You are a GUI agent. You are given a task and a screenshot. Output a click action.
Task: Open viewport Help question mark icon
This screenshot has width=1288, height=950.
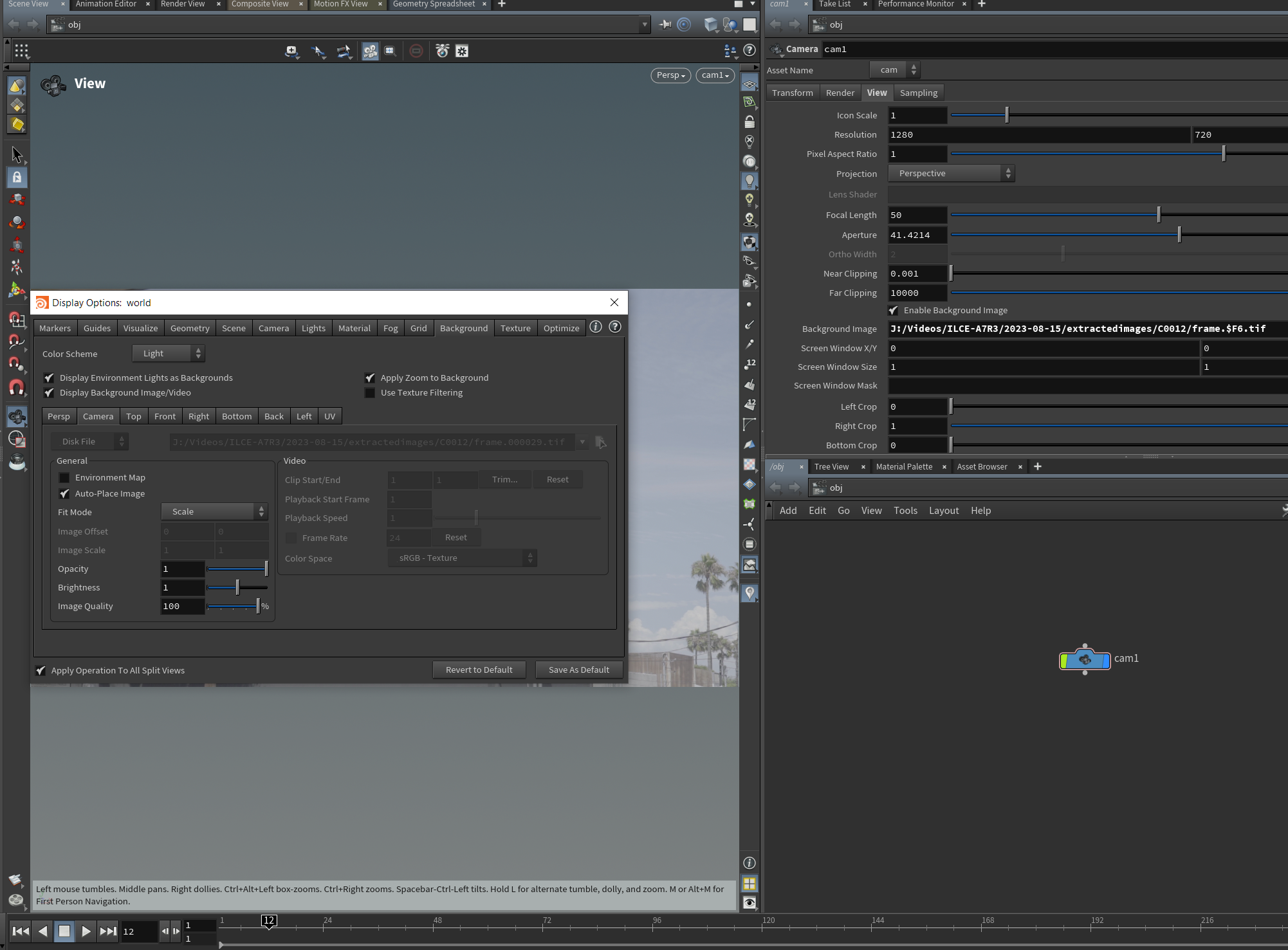click(x=750, y=50)
